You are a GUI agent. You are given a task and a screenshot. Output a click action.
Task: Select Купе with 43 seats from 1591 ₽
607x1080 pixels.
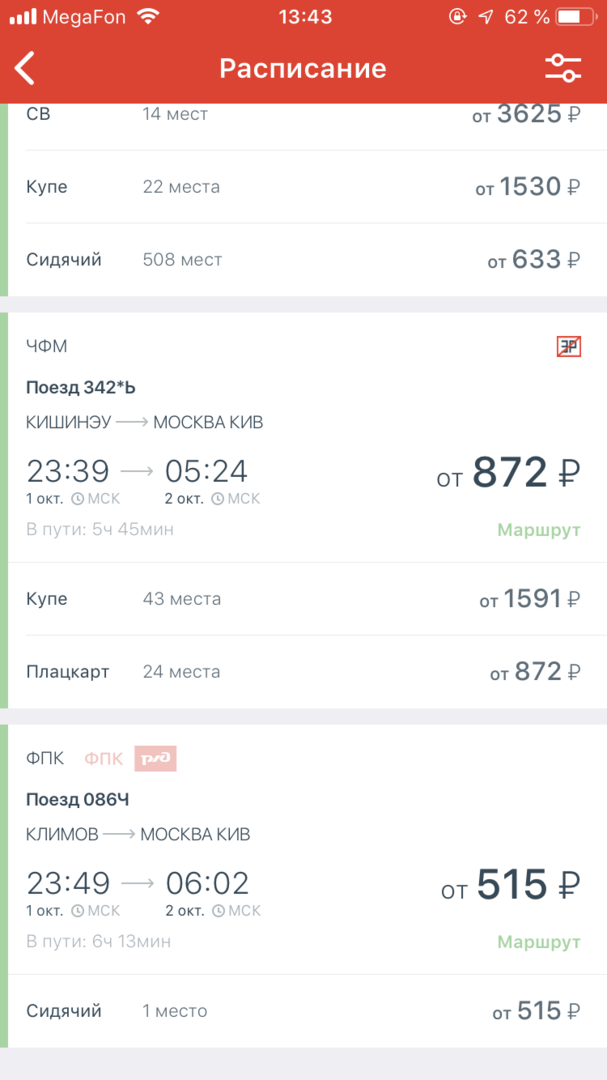click(303, 599)
